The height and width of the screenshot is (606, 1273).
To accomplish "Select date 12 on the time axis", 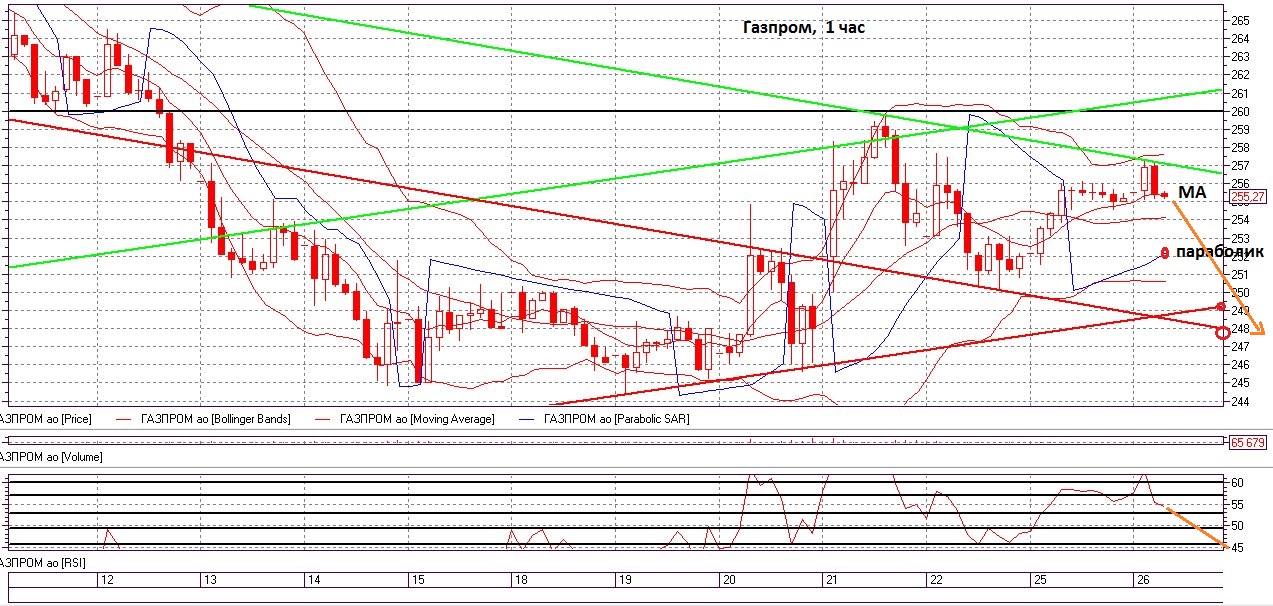I will point(107,580).
